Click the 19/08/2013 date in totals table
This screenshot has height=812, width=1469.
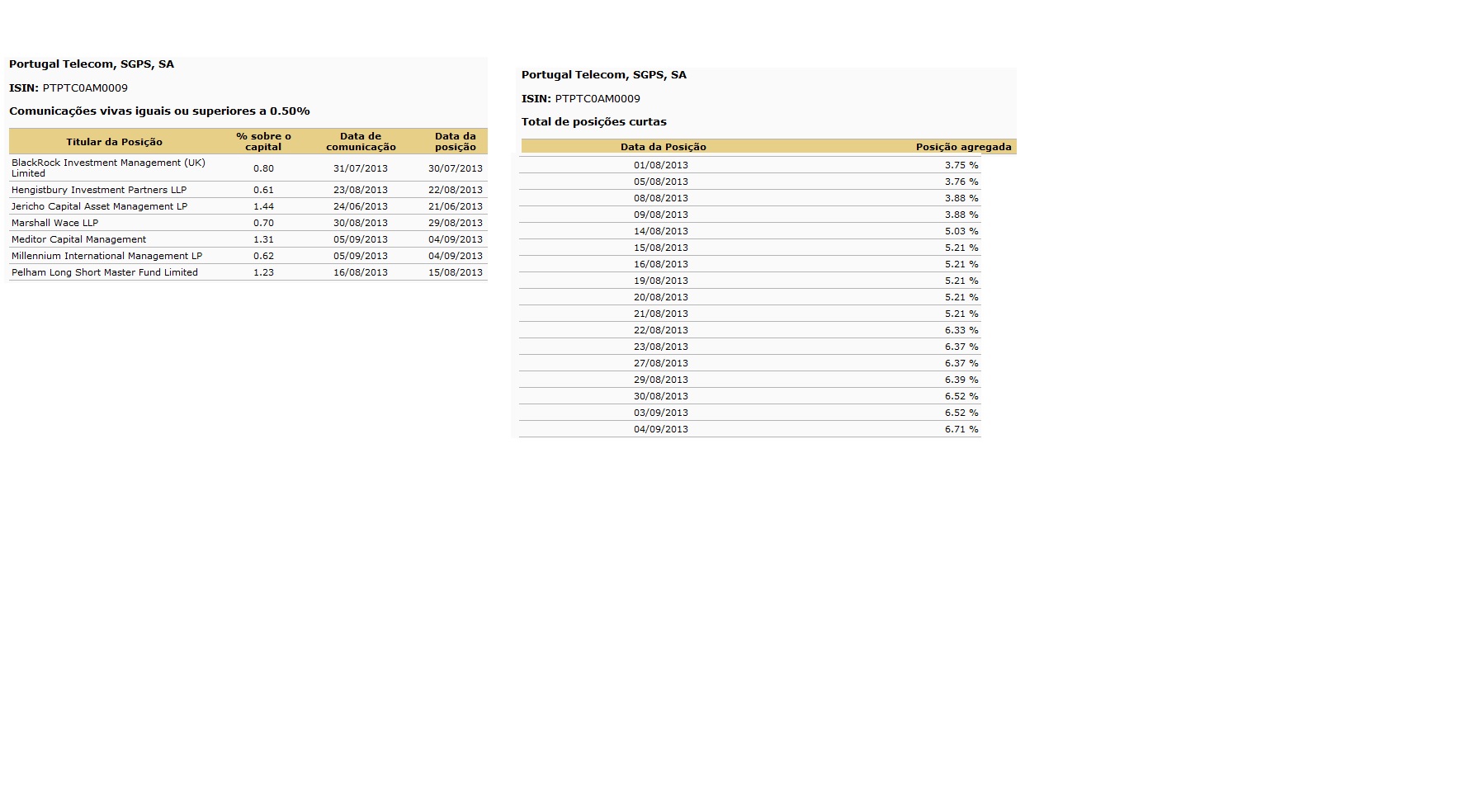(661, 281)
